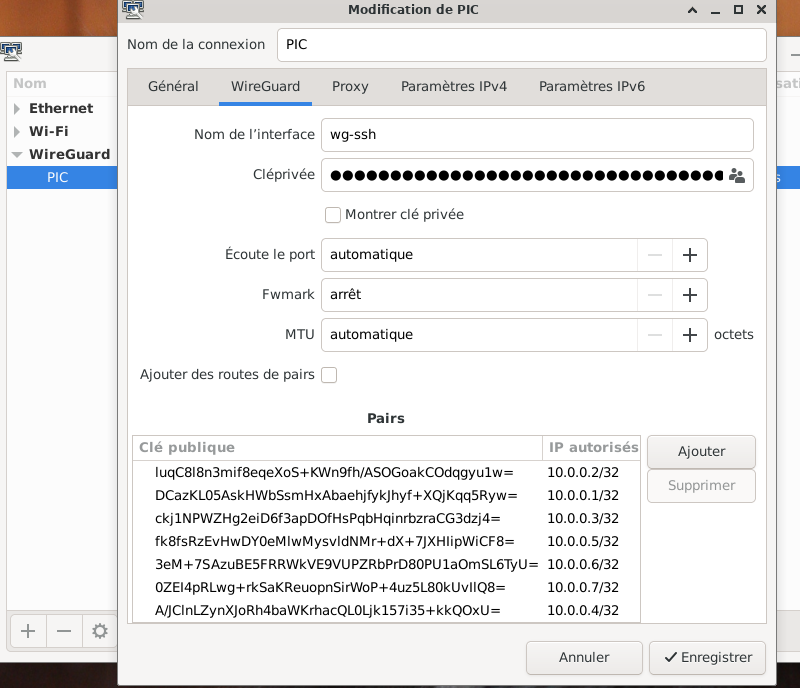This screenshot has width=800, height=688.
Task: Open the Paramètres IPv4 tab
Action: [453, 86]
